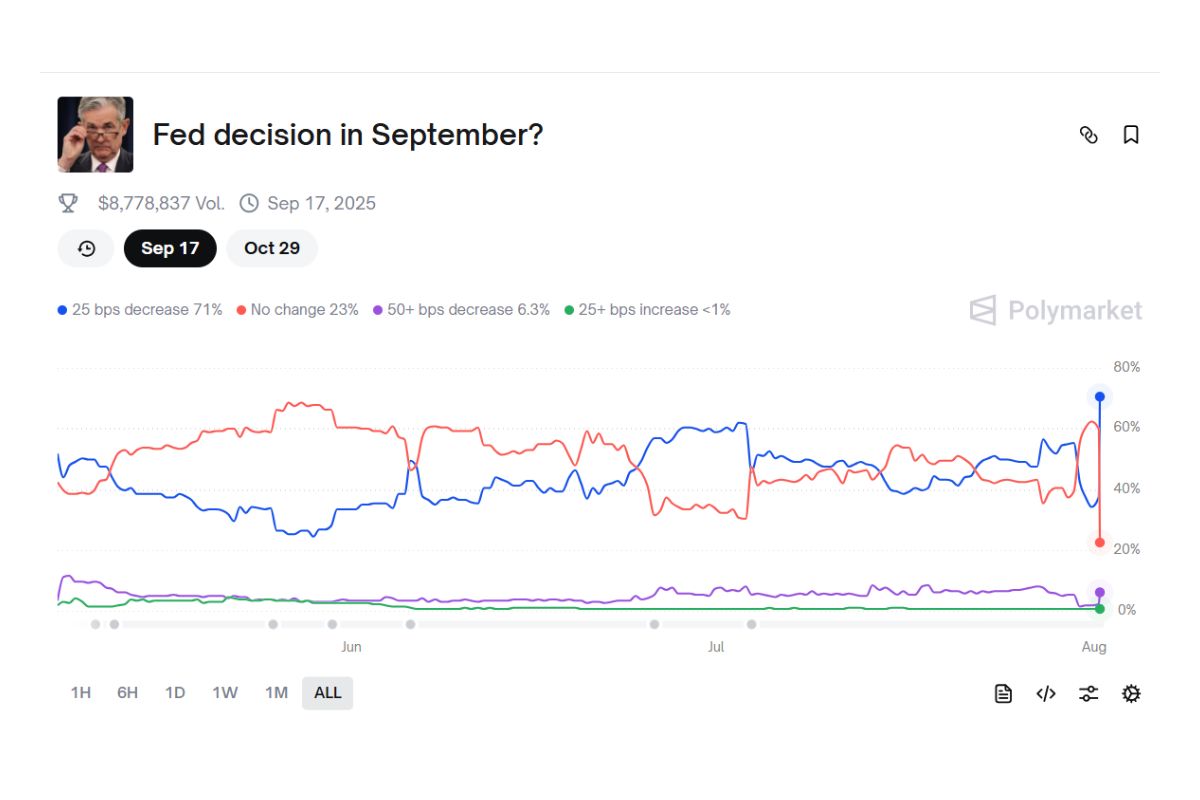Choose the 1M time range

[276, 693]
